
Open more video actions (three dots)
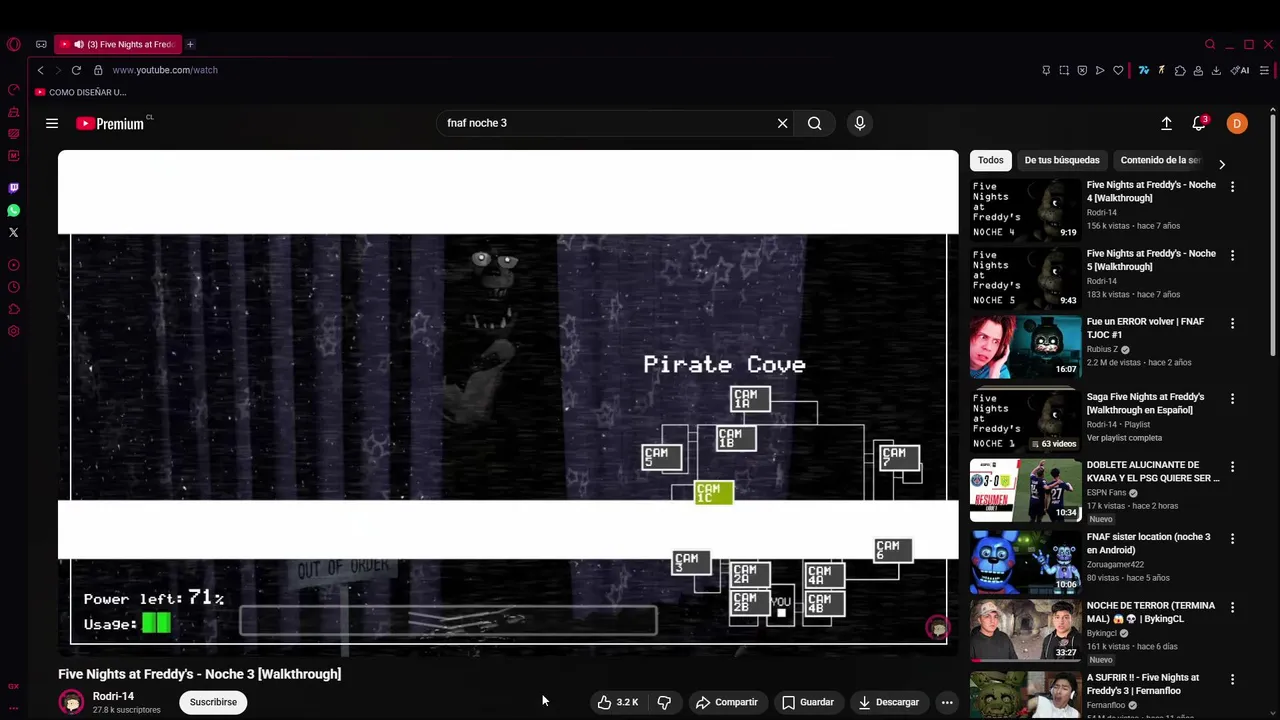(947, 702)
